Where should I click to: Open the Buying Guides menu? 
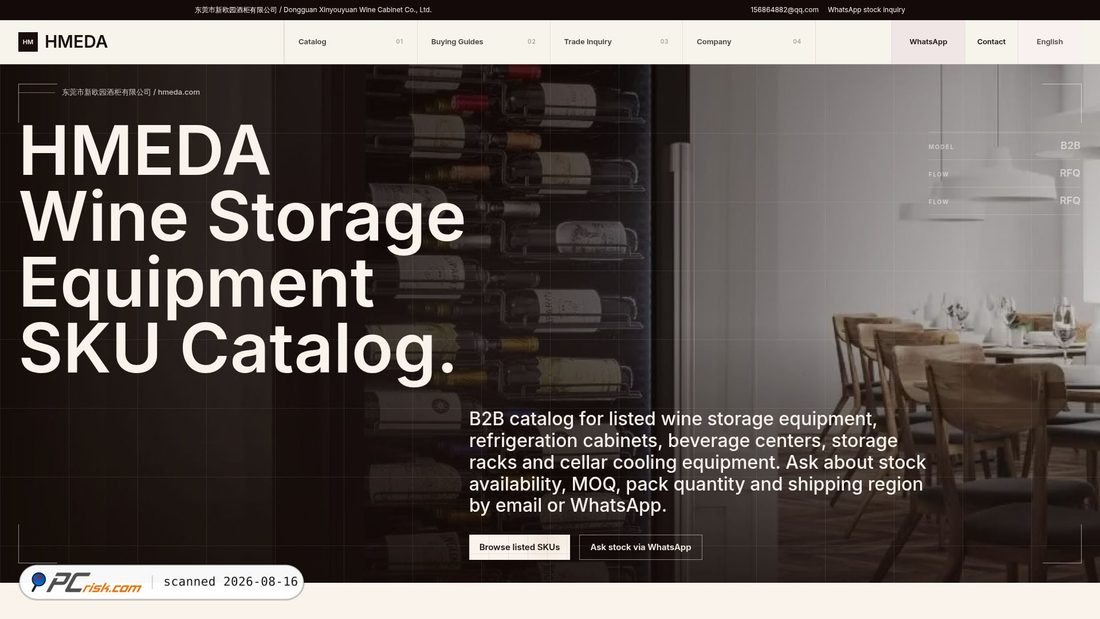click(483, 42)
